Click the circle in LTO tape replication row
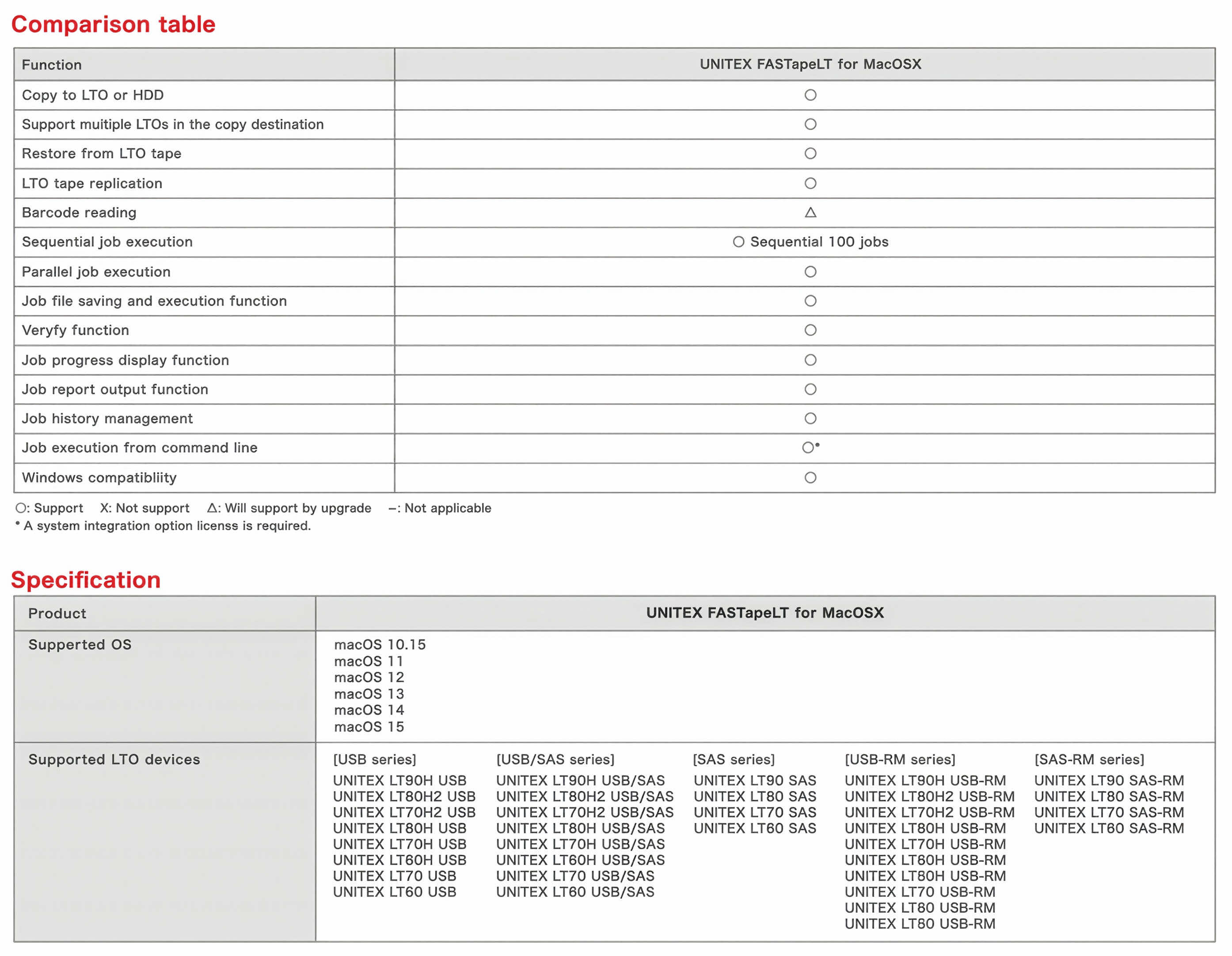Screen dimensions: 1232x956 click(810, 183)
